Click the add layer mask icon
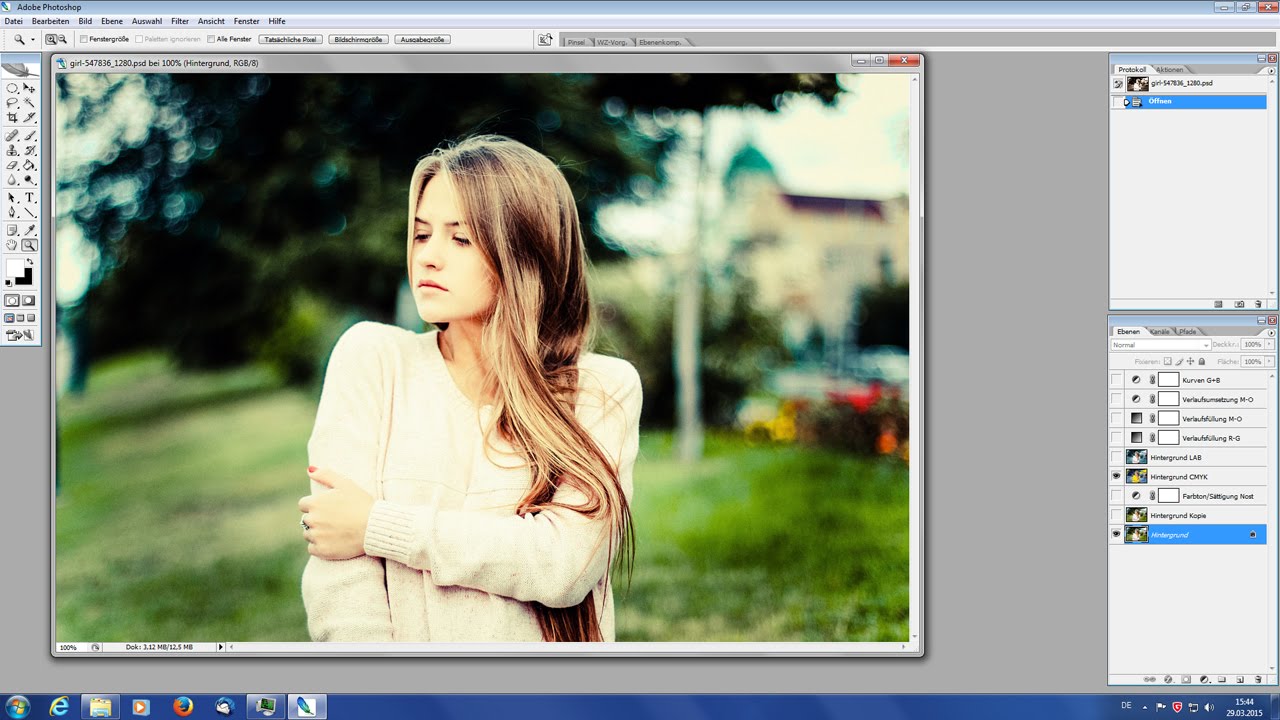The width and height of the screenshot is (1280, 720). coord(1186,679)
